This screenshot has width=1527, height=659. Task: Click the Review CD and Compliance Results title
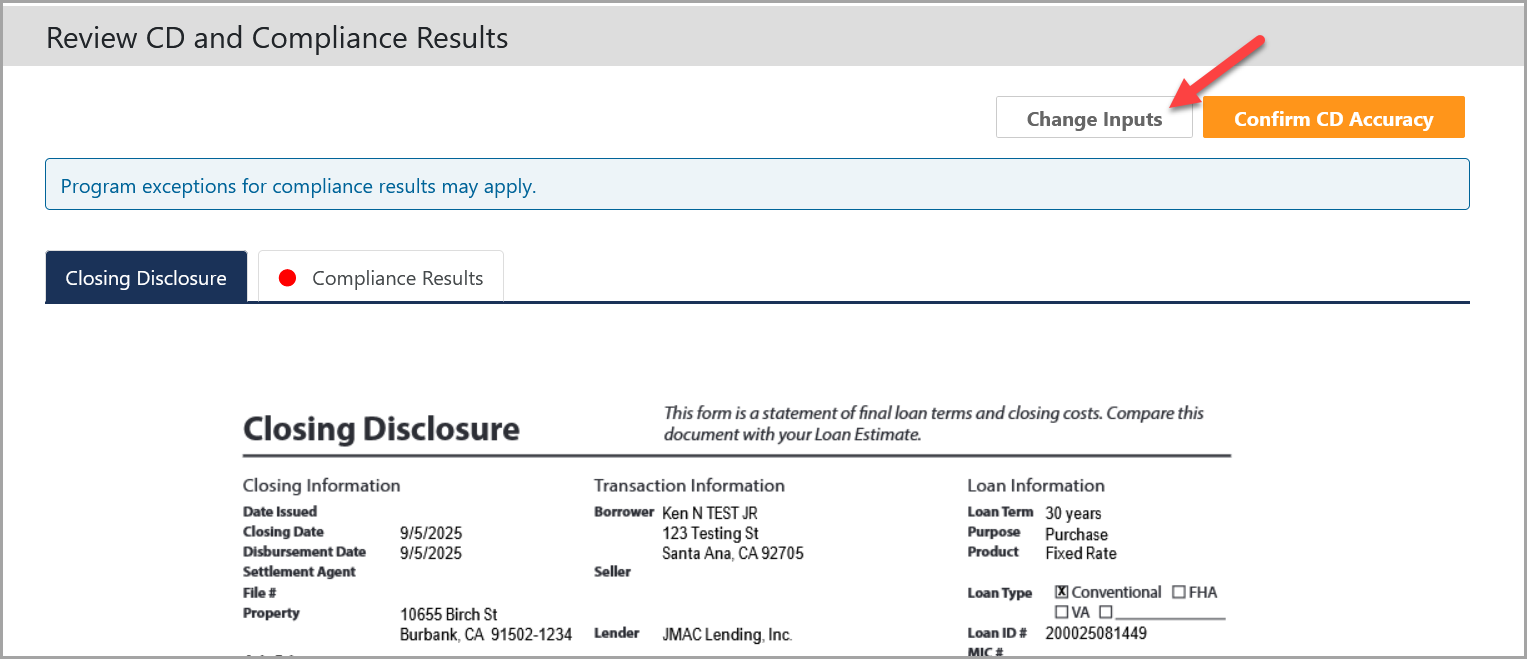[x=277, y=38]
